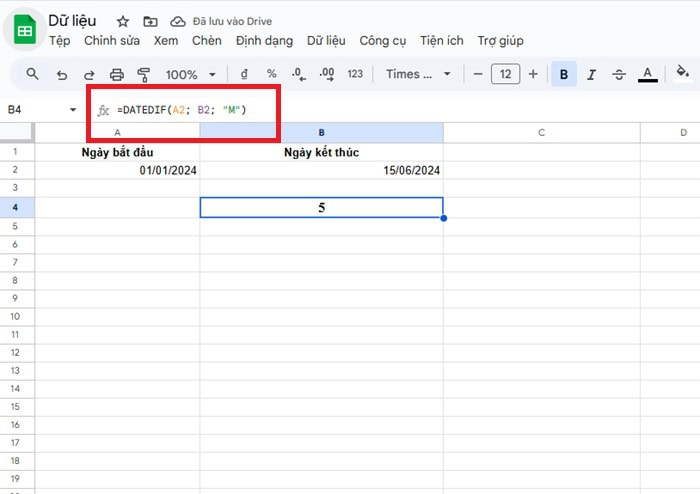Click cell B2 containing 15/06/2024

click(x=321, y=171)
